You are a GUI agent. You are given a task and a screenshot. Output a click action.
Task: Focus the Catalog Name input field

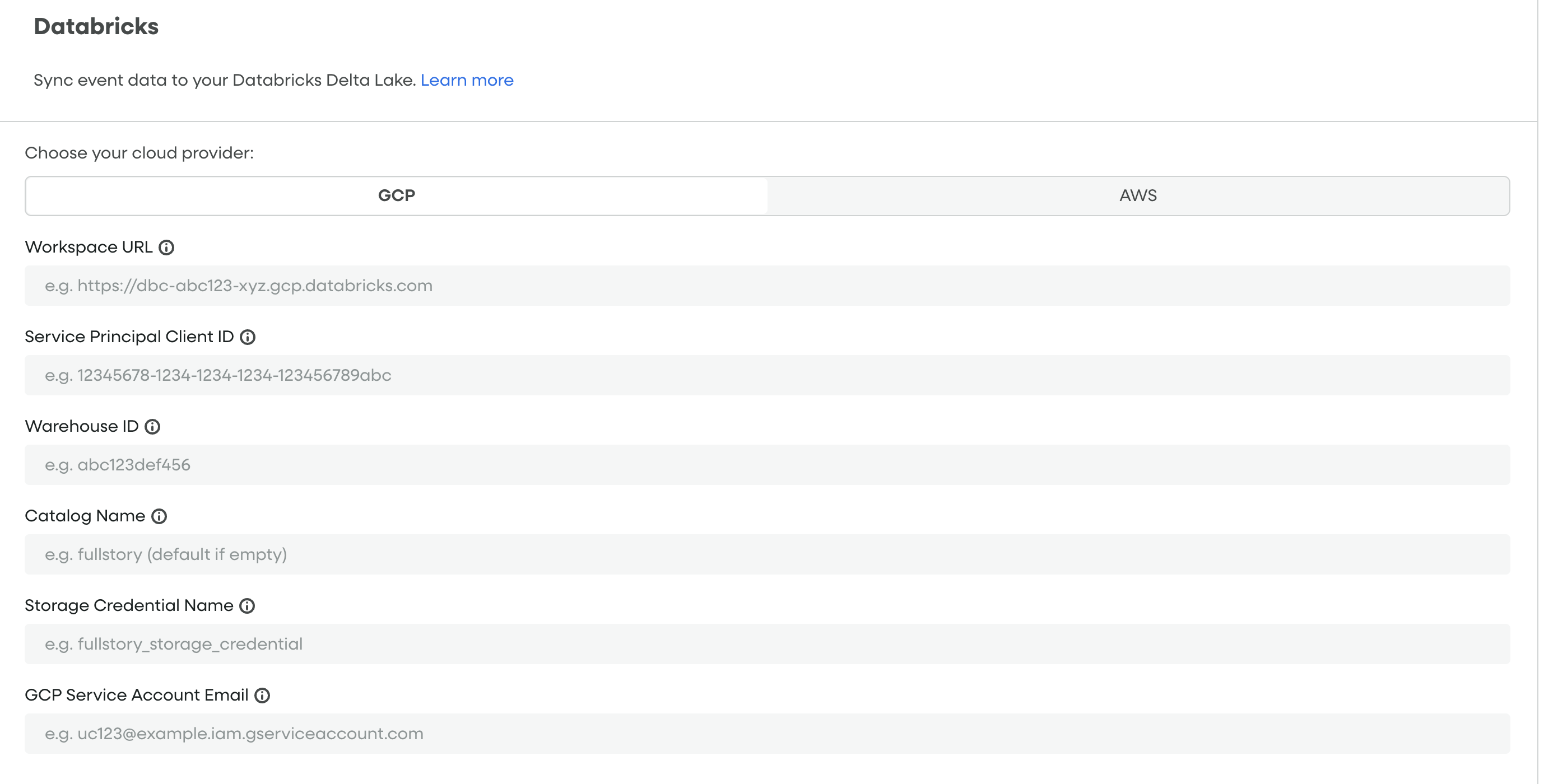tap(767, 554)
